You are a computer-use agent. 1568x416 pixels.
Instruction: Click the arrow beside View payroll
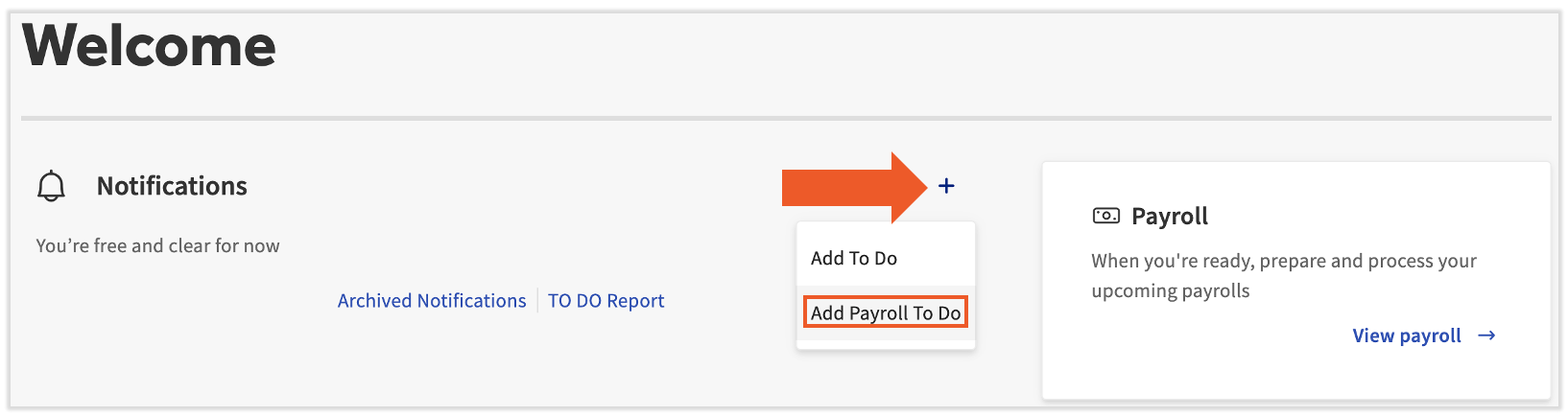point(1486,335)
